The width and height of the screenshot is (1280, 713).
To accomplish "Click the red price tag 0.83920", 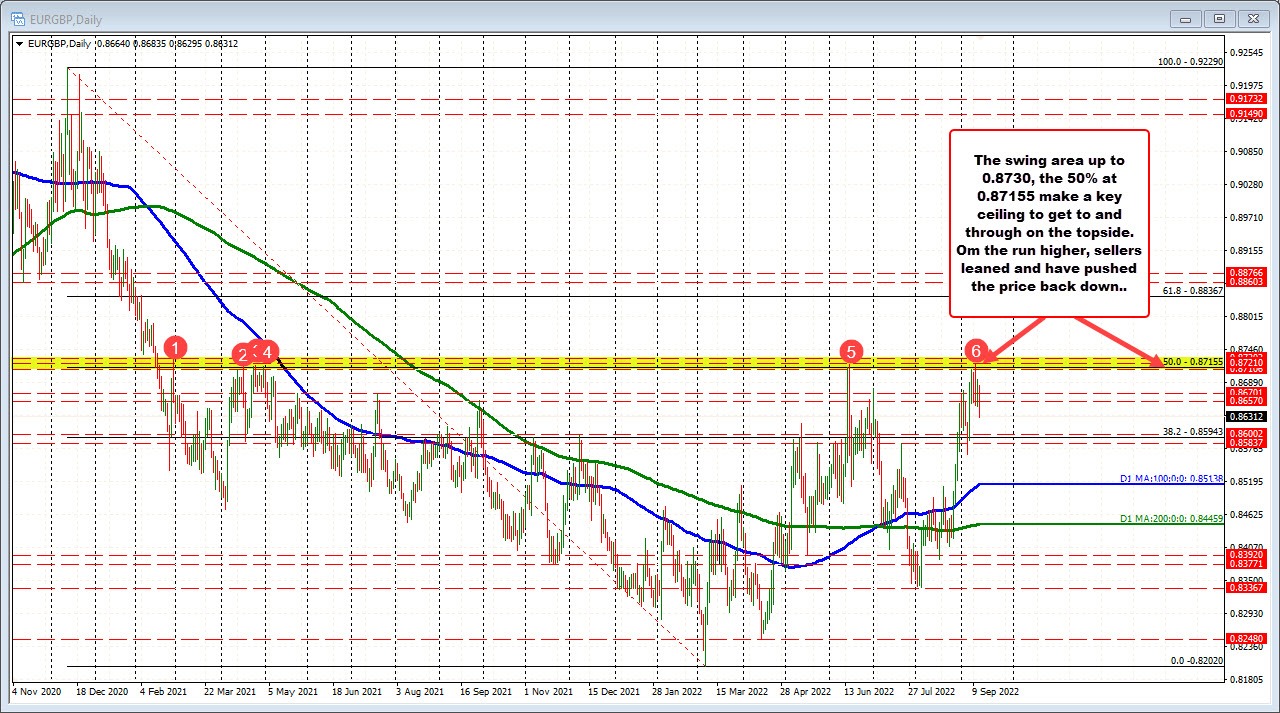I will click(x=1247, y=554).
